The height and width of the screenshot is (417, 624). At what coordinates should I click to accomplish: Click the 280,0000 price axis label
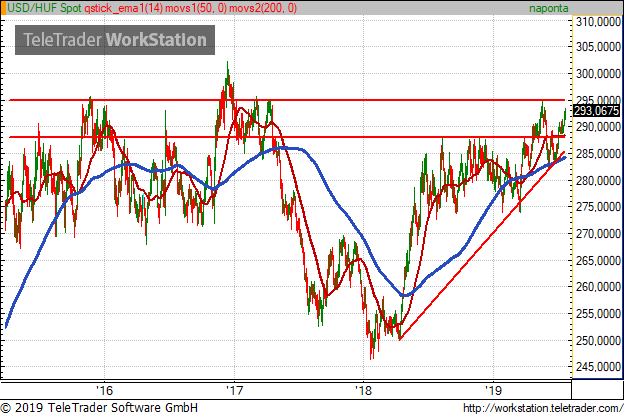click(x=598, y=180)
